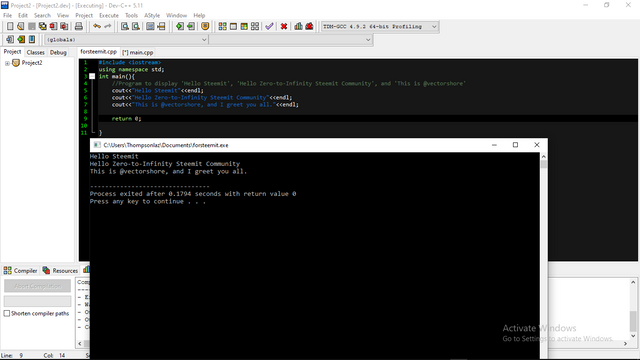Open the View menu
This screenshot has height=360, width=640.
click(62, 16)
